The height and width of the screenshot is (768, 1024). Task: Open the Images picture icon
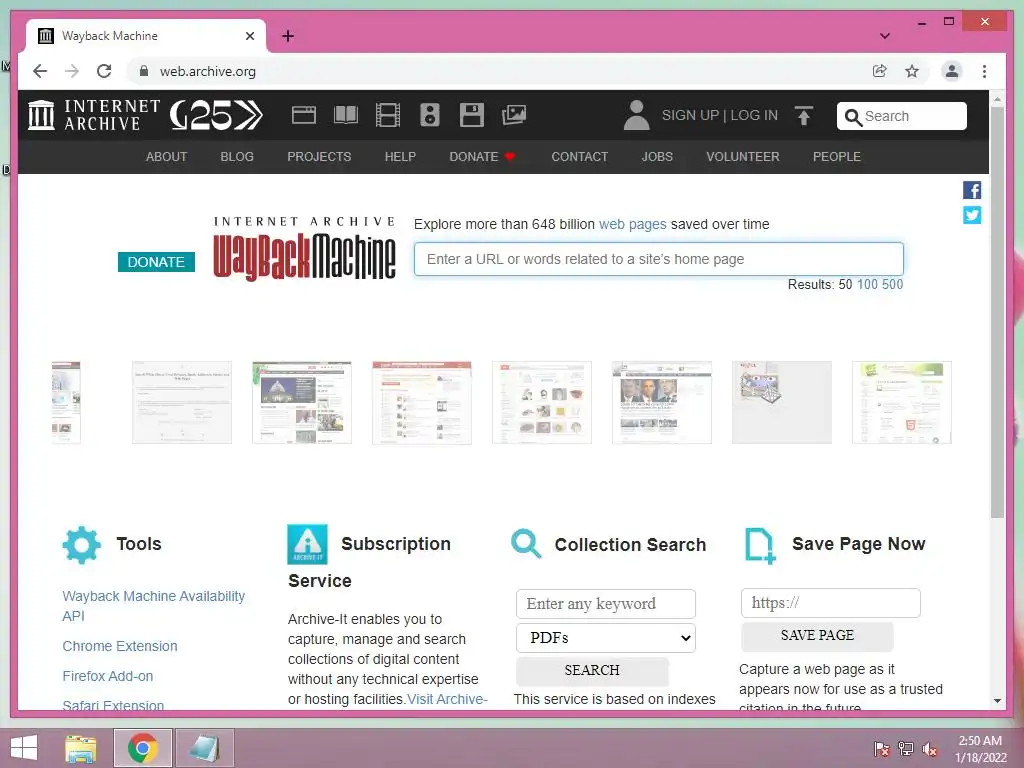point(514,115)
